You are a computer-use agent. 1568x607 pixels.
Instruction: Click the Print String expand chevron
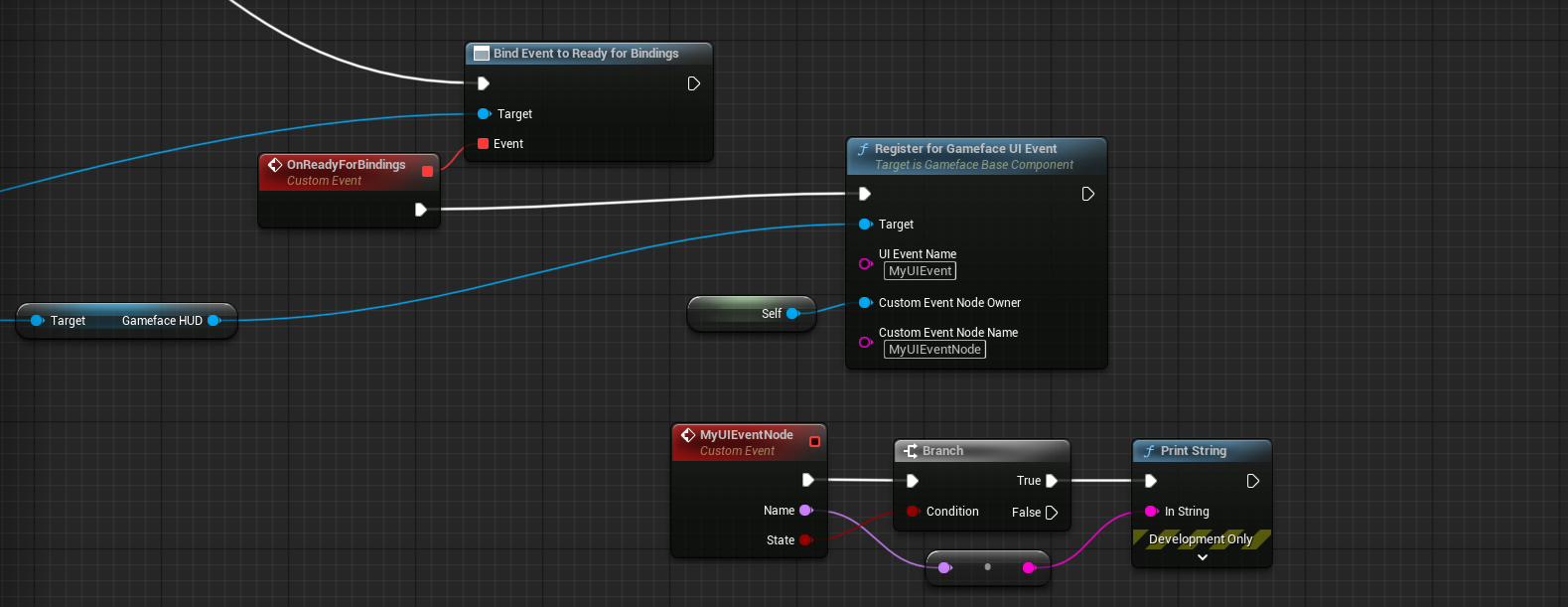click(x=1202, y=557)
